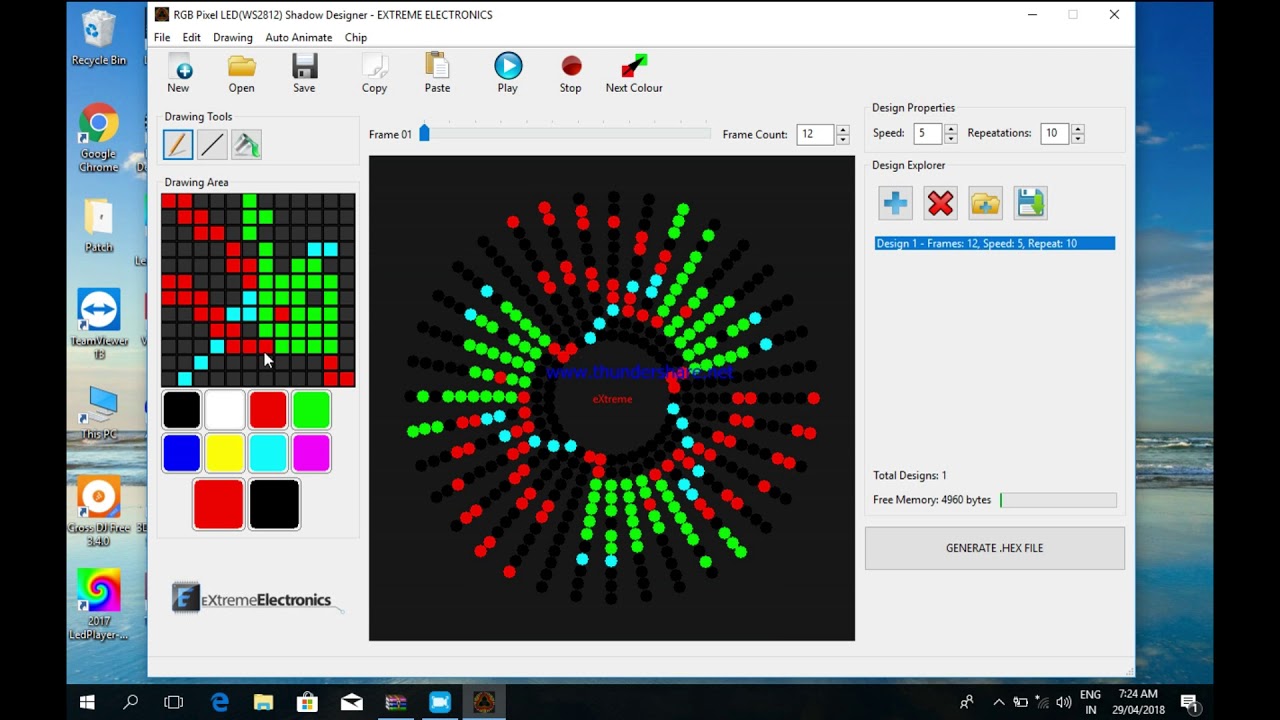This screenshot has height=720, width=1280.
Task: Pick the red colour swatch in palette
Action: [268, 410]
